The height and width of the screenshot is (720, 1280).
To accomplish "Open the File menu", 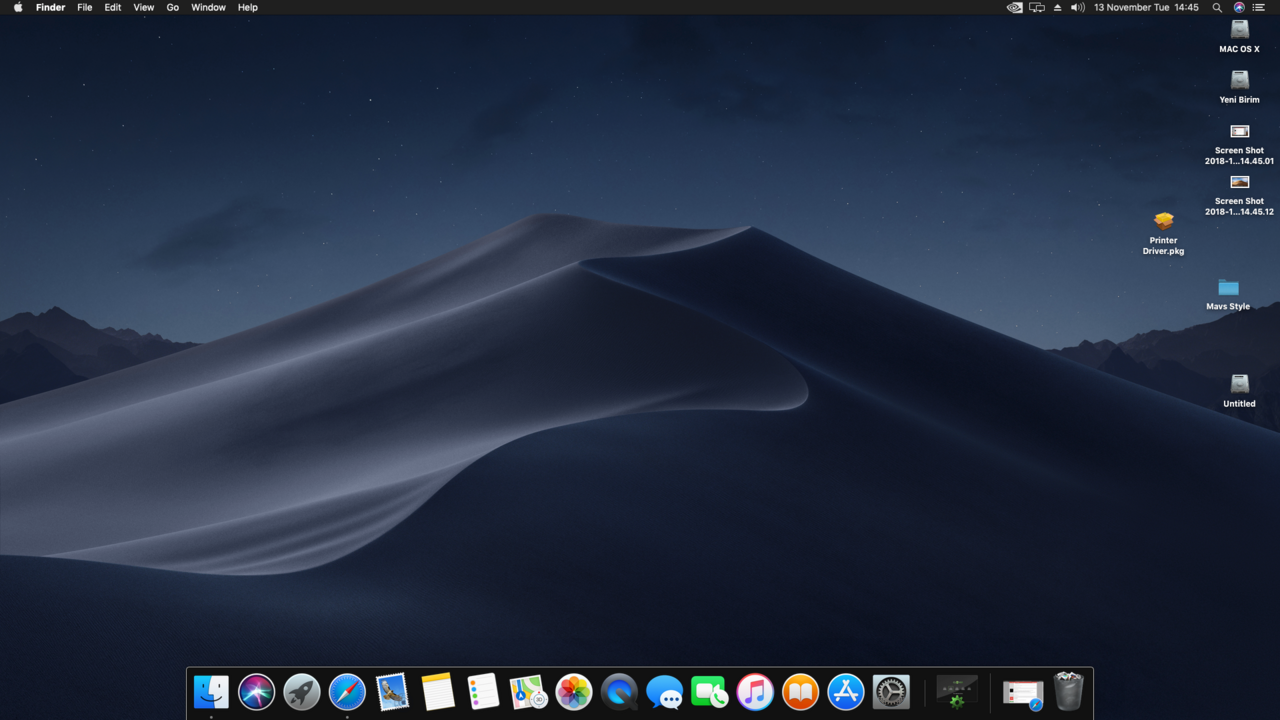I will pos(85,7).
